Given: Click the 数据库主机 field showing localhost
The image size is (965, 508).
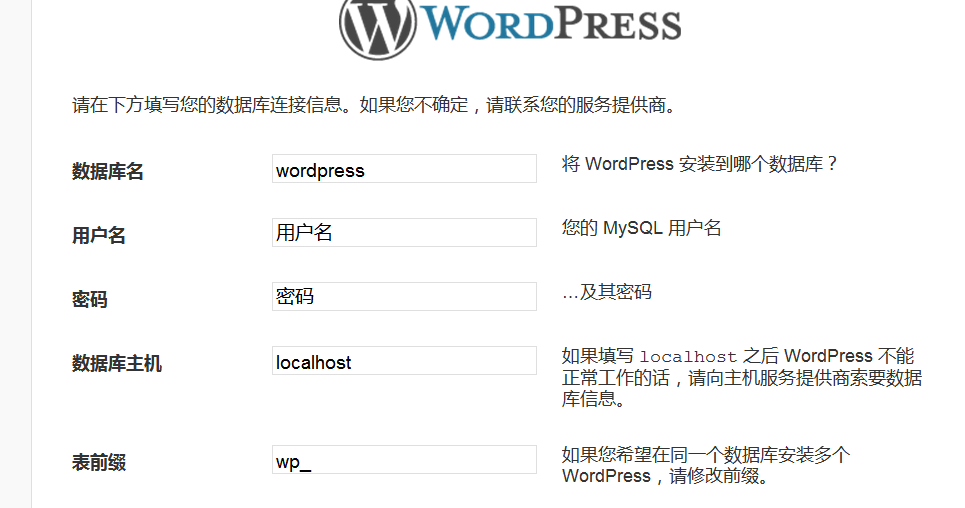Looking at the screenshot, I should [404, 362].
